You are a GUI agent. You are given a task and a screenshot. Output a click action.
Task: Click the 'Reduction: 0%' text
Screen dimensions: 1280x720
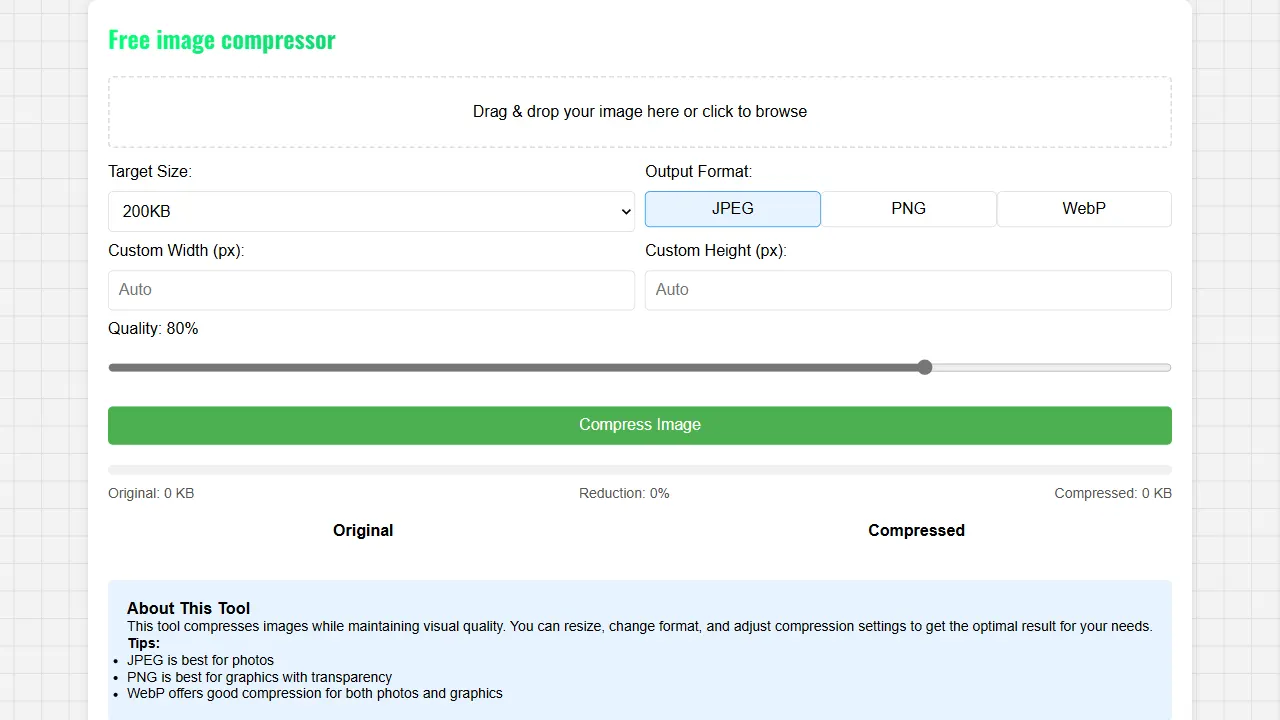[624, 493]
